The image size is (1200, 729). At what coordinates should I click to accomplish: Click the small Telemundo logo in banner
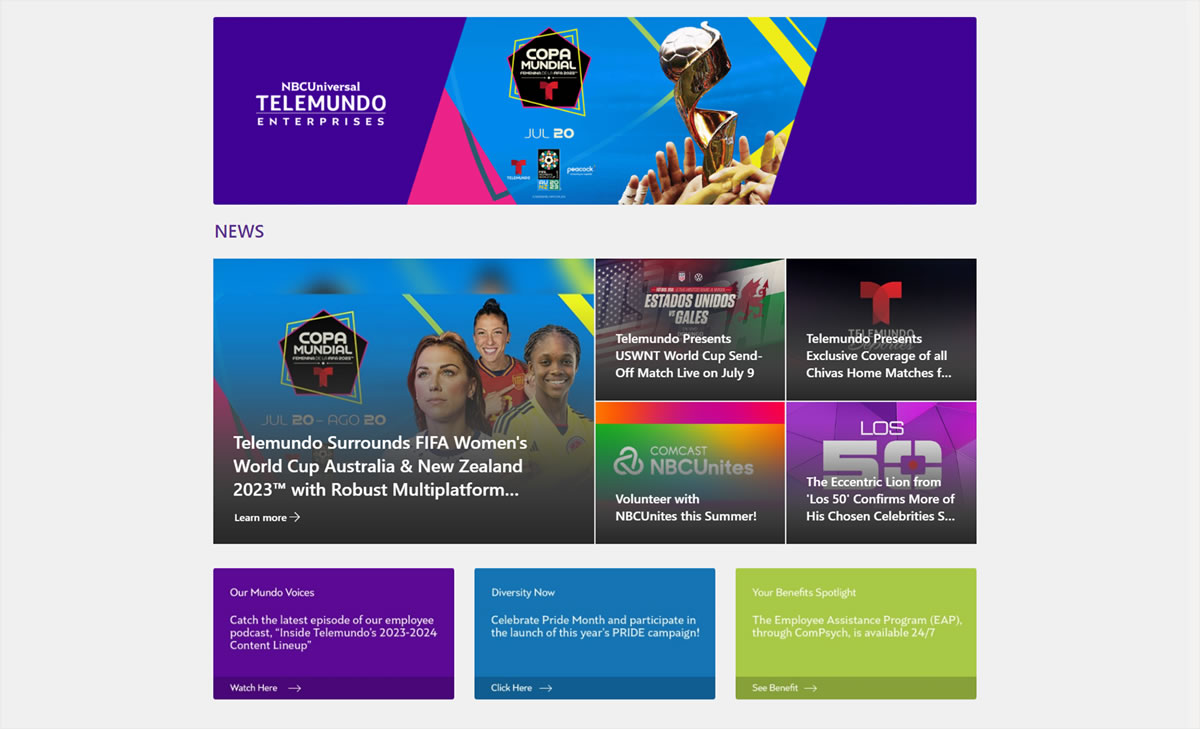tap(518, 169)
